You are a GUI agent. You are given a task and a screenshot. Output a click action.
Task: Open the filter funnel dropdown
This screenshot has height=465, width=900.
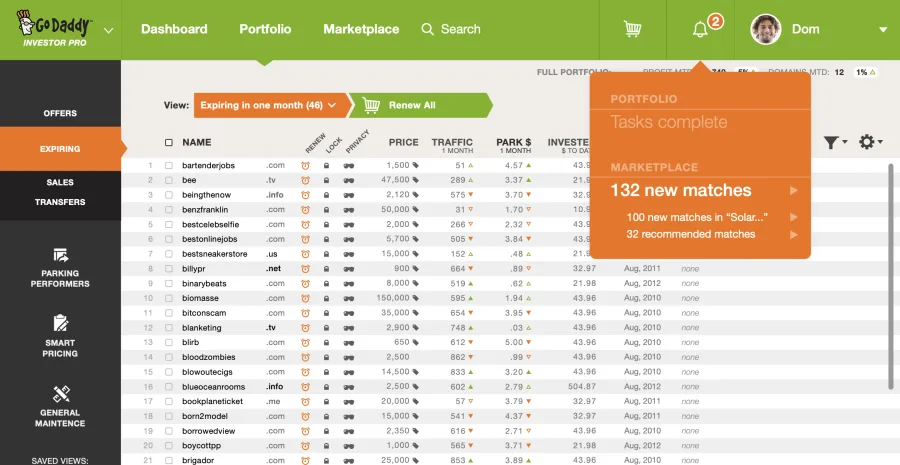tap(835, 142)
